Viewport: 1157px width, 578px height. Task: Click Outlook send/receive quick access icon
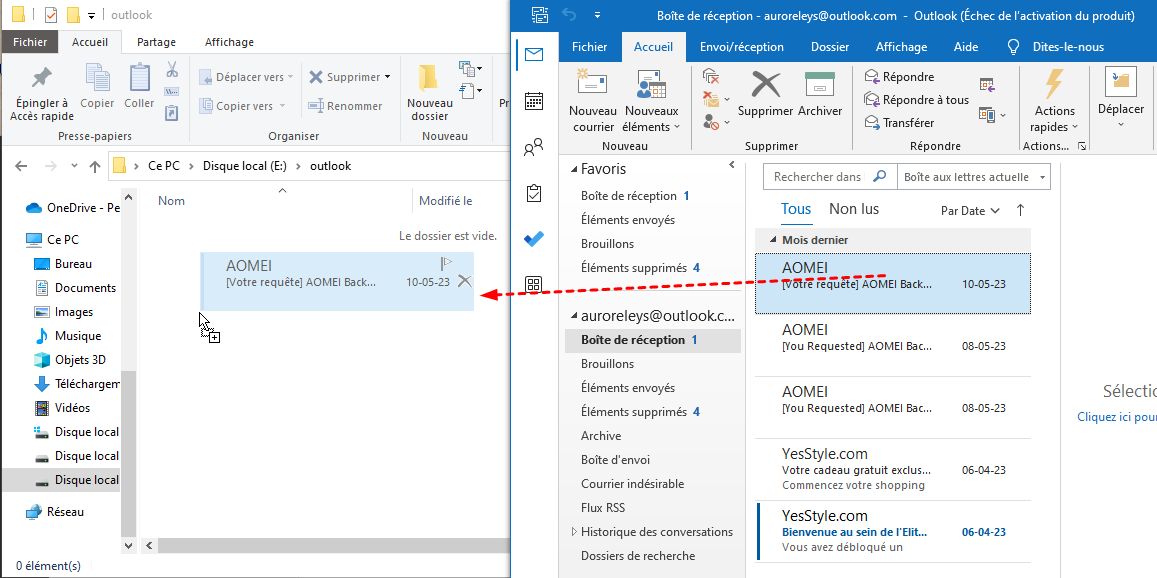pyautogui.click(x=540, y=15)
